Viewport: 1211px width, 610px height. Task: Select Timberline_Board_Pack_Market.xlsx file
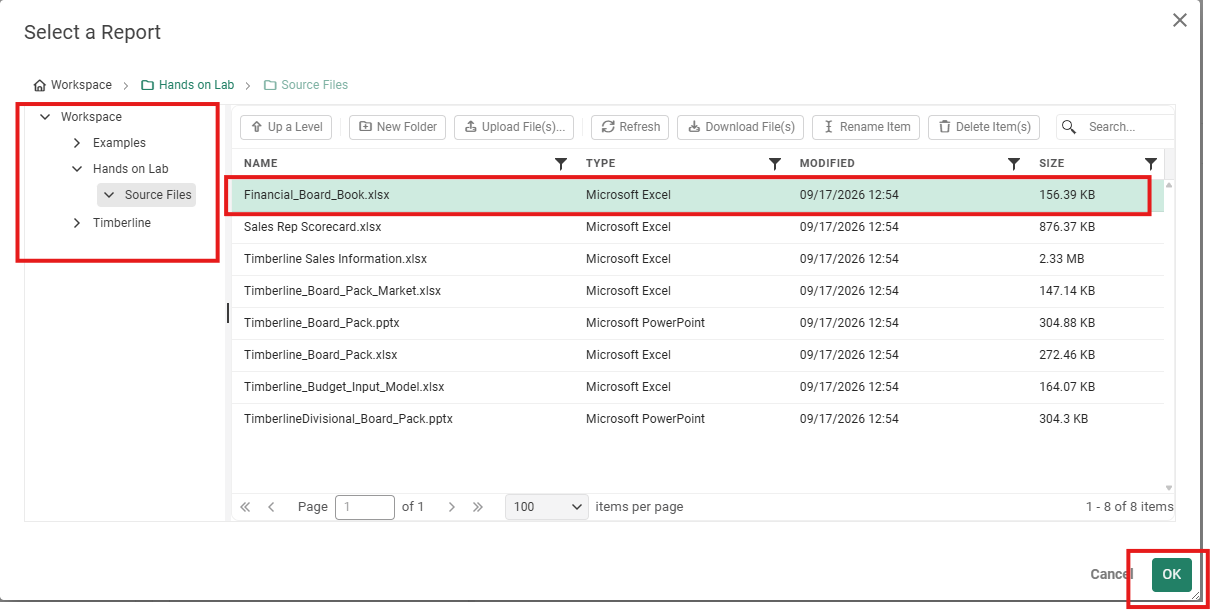click(x=697, y=291)
